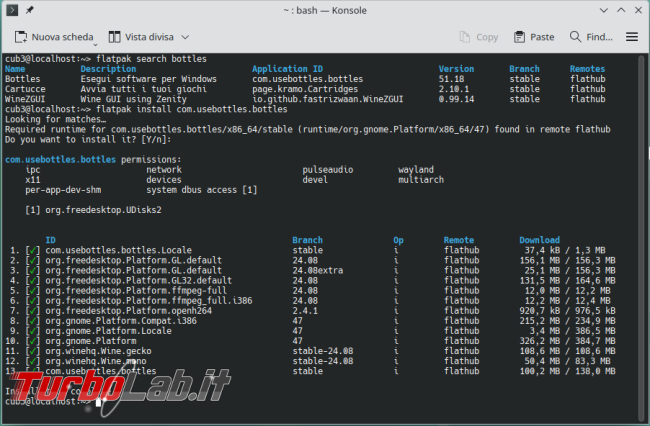The height and width of the screenshot is (426, 650).
Task: Open a new tab with Nuova scheda
Action: pos(54,37)
